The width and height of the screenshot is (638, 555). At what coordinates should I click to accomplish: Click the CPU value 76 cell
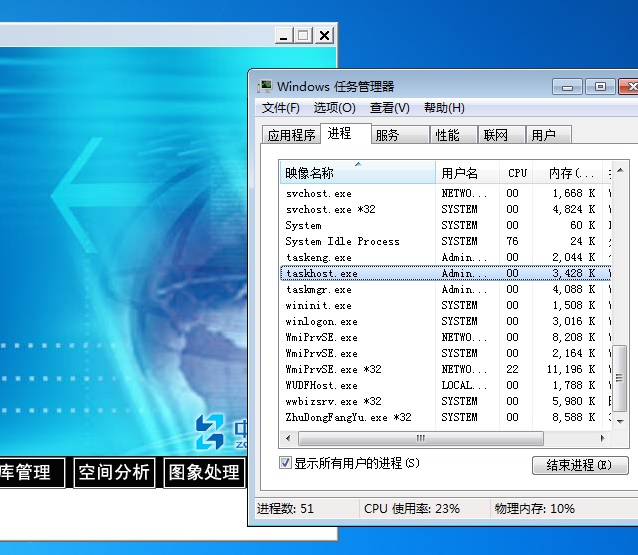click(x=513, y=241)
